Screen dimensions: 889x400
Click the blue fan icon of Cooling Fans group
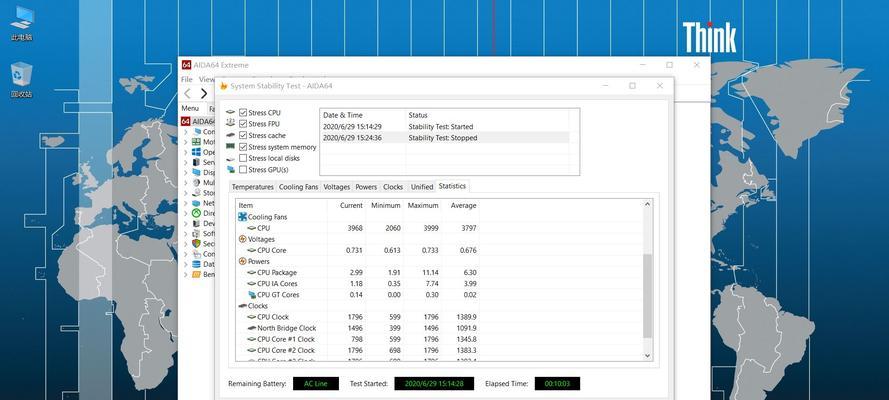[242, 217]
